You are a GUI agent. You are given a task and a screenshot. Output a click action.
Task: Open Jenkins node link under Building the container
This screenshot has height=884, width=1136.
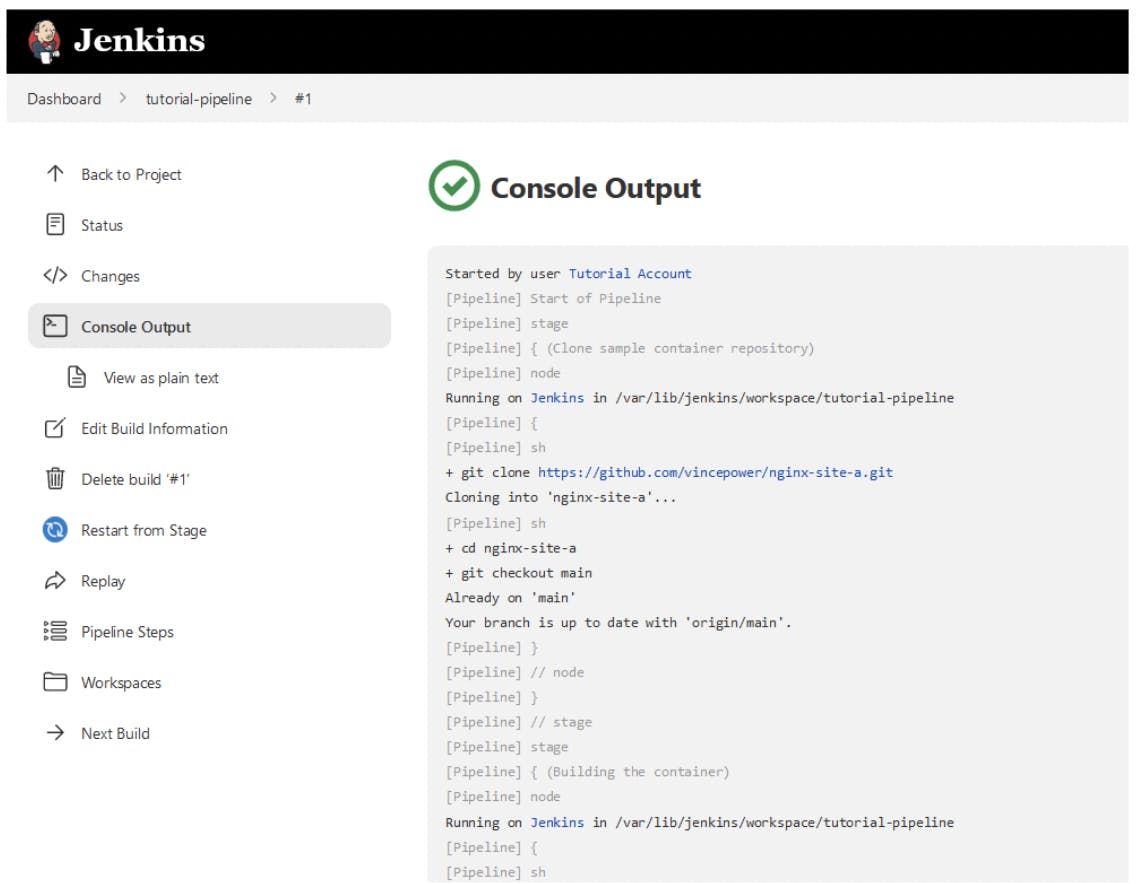556,822
